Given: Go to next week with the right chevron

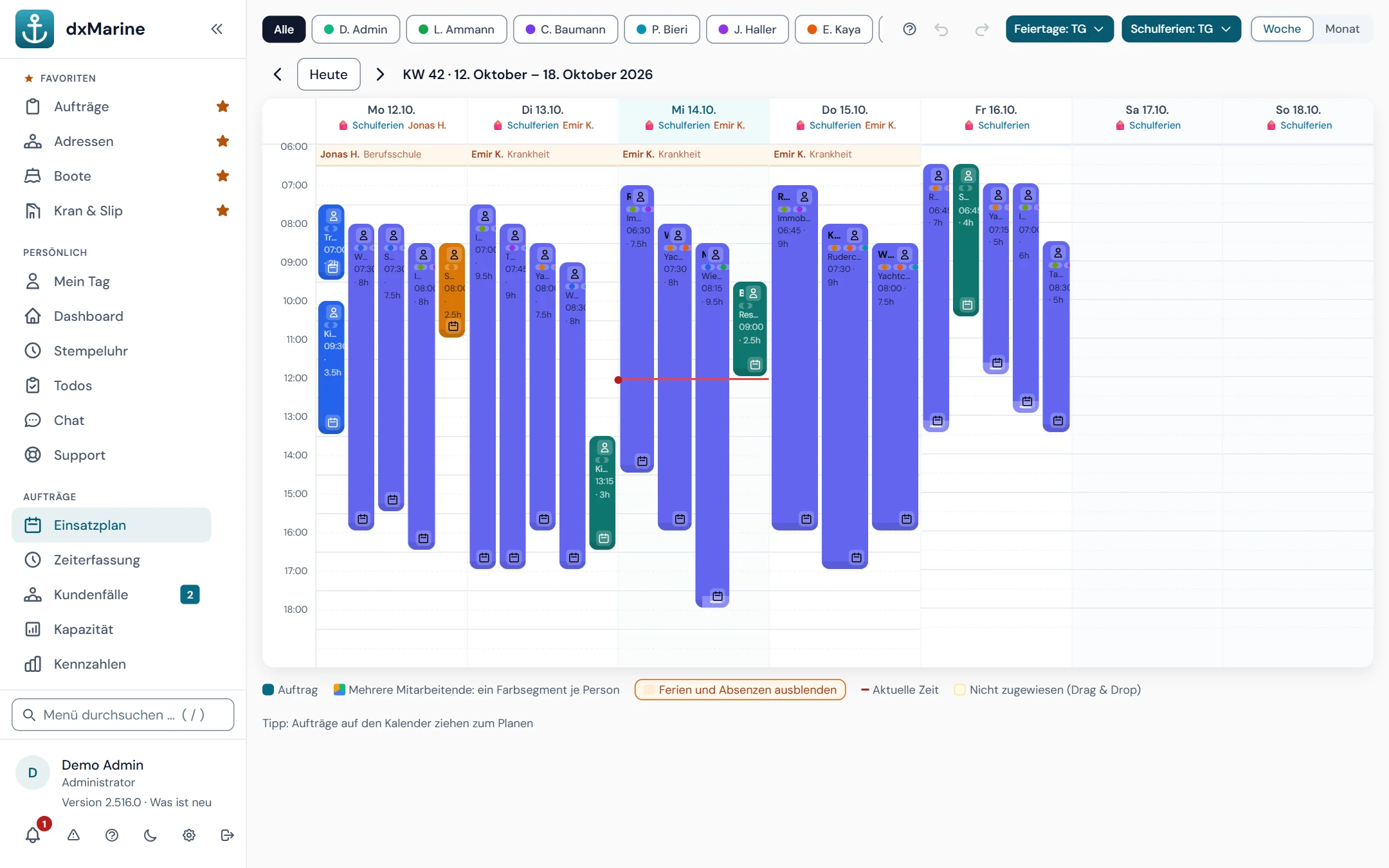Looking at the screenshot, I should (380, 75).
